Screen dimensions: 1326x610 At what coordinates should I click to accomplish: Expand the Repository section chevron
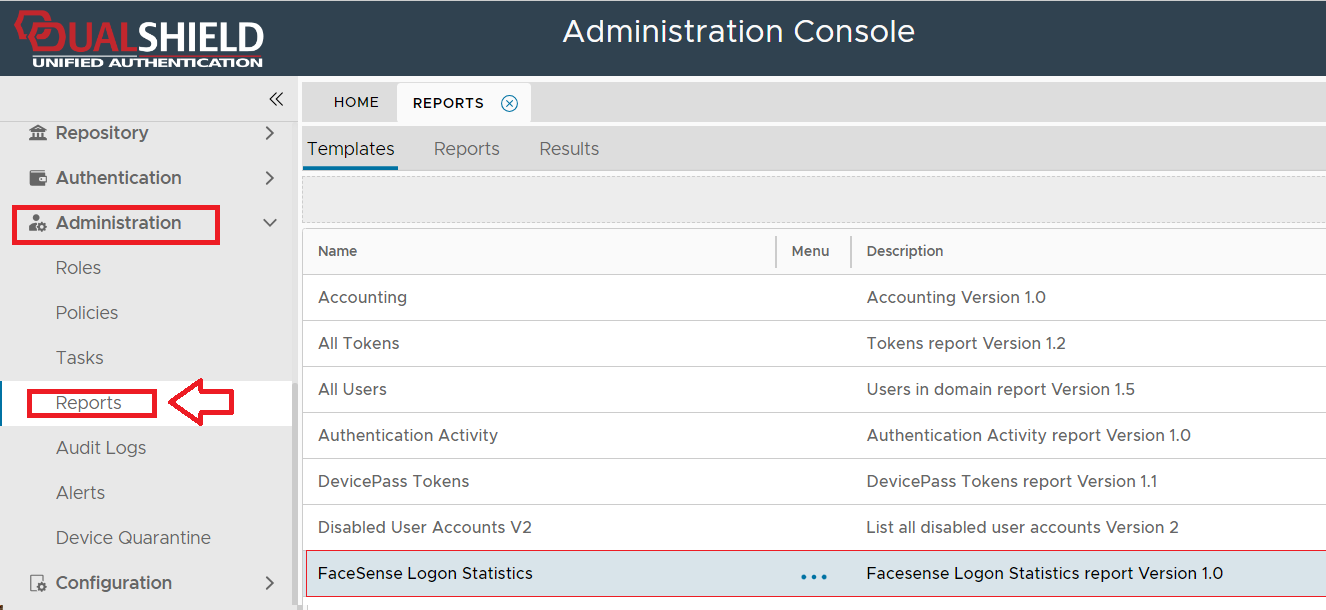click(x=269, y=133)
